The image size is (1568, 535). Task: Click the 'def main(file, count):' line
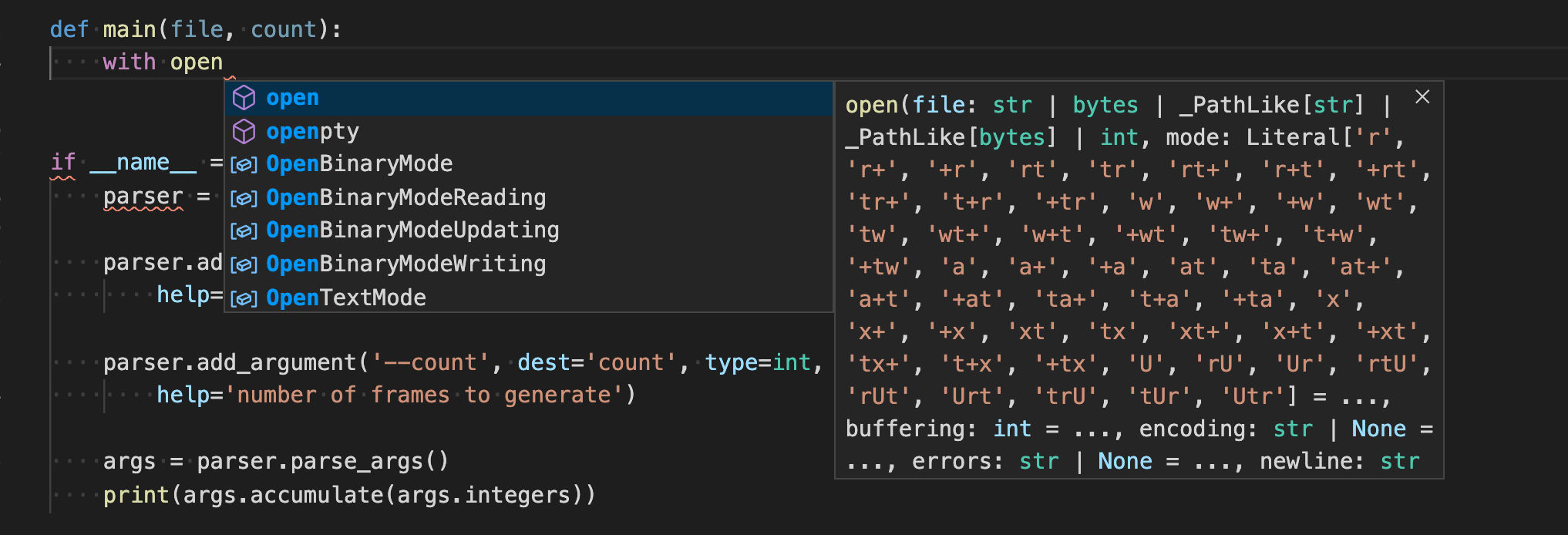coord(196,29)
